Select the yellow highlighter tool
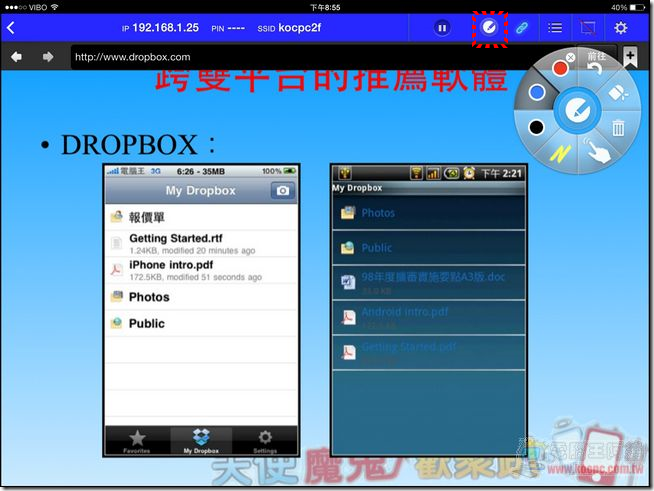654x491 pixels. coord(560,154)
